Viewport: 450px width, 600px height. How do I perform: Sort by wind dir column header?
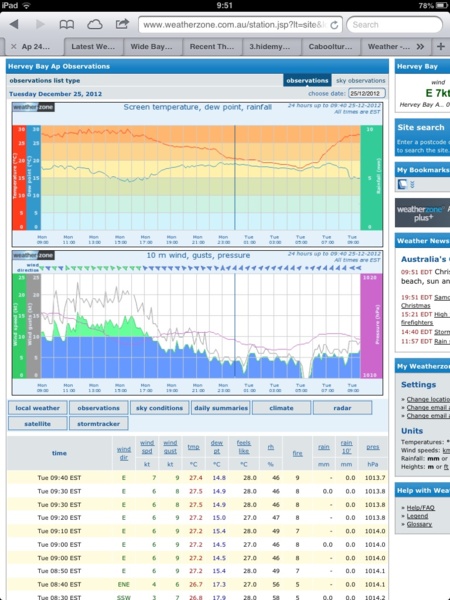point(124,453)
